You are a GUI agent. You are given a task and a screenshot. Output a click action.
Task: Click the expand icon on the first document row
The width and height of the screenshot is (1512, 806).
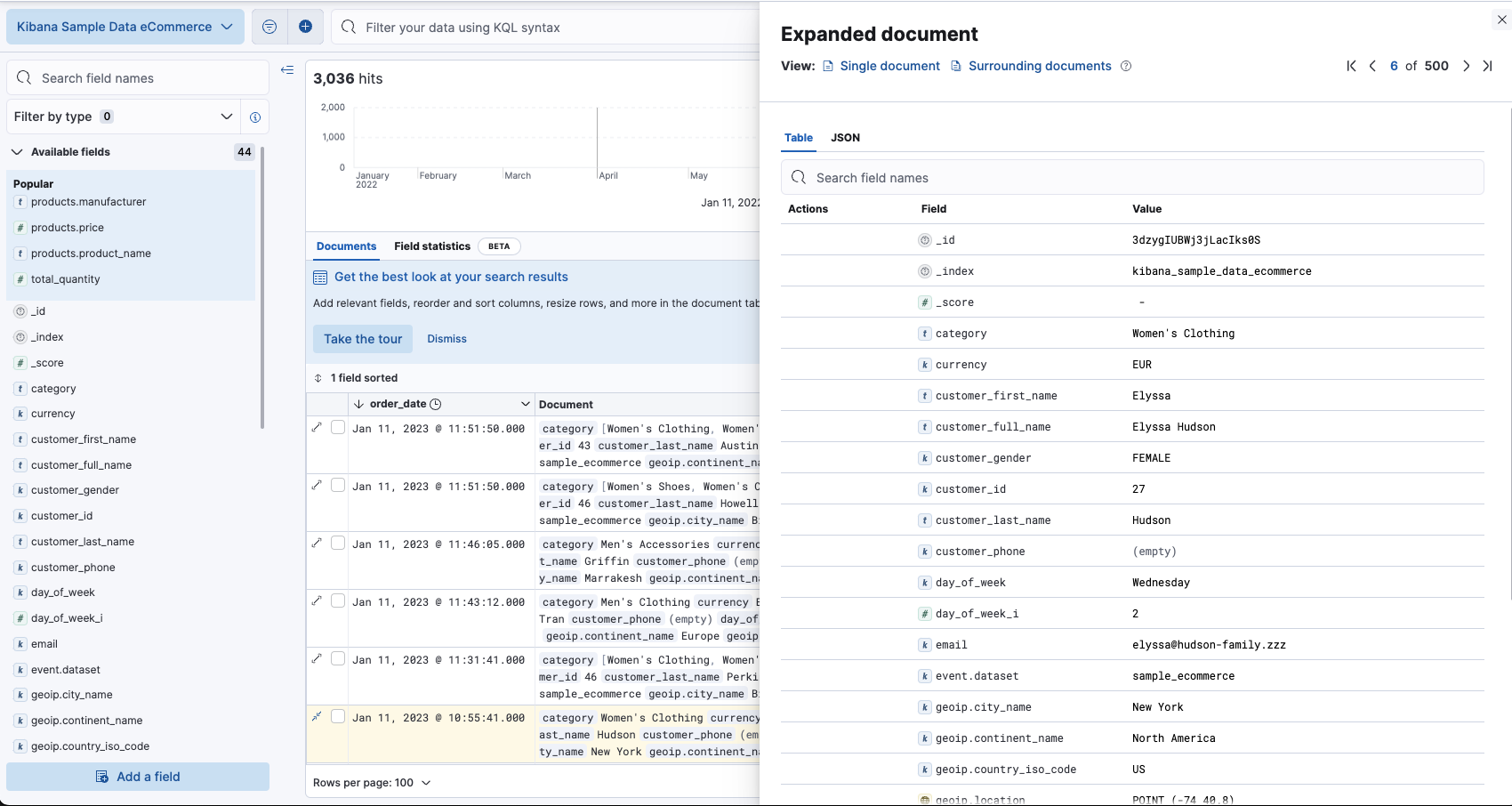pyautogui.click(x=318, y=427)
